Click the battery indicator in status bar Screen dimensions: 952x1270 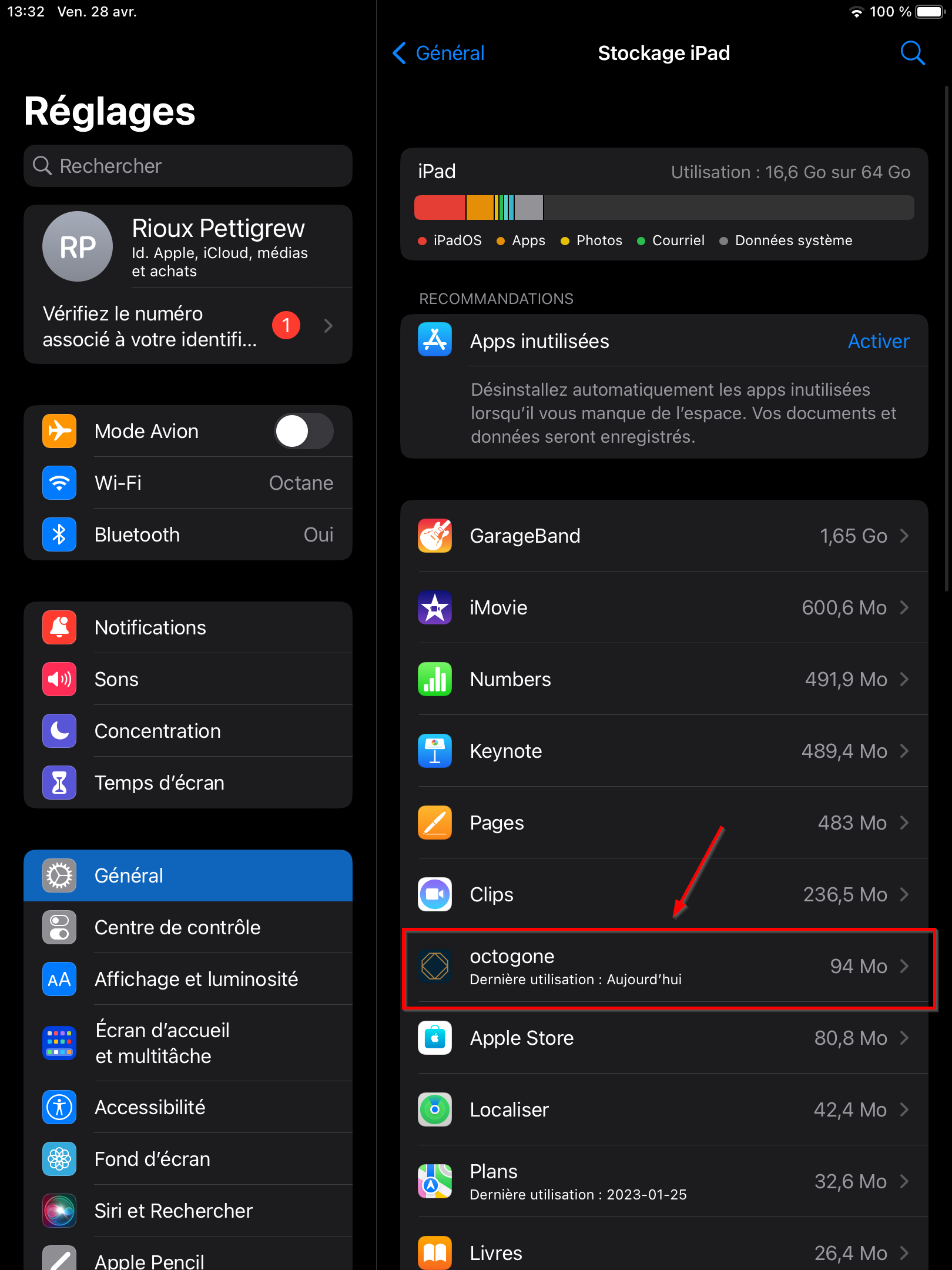point(930,12)
